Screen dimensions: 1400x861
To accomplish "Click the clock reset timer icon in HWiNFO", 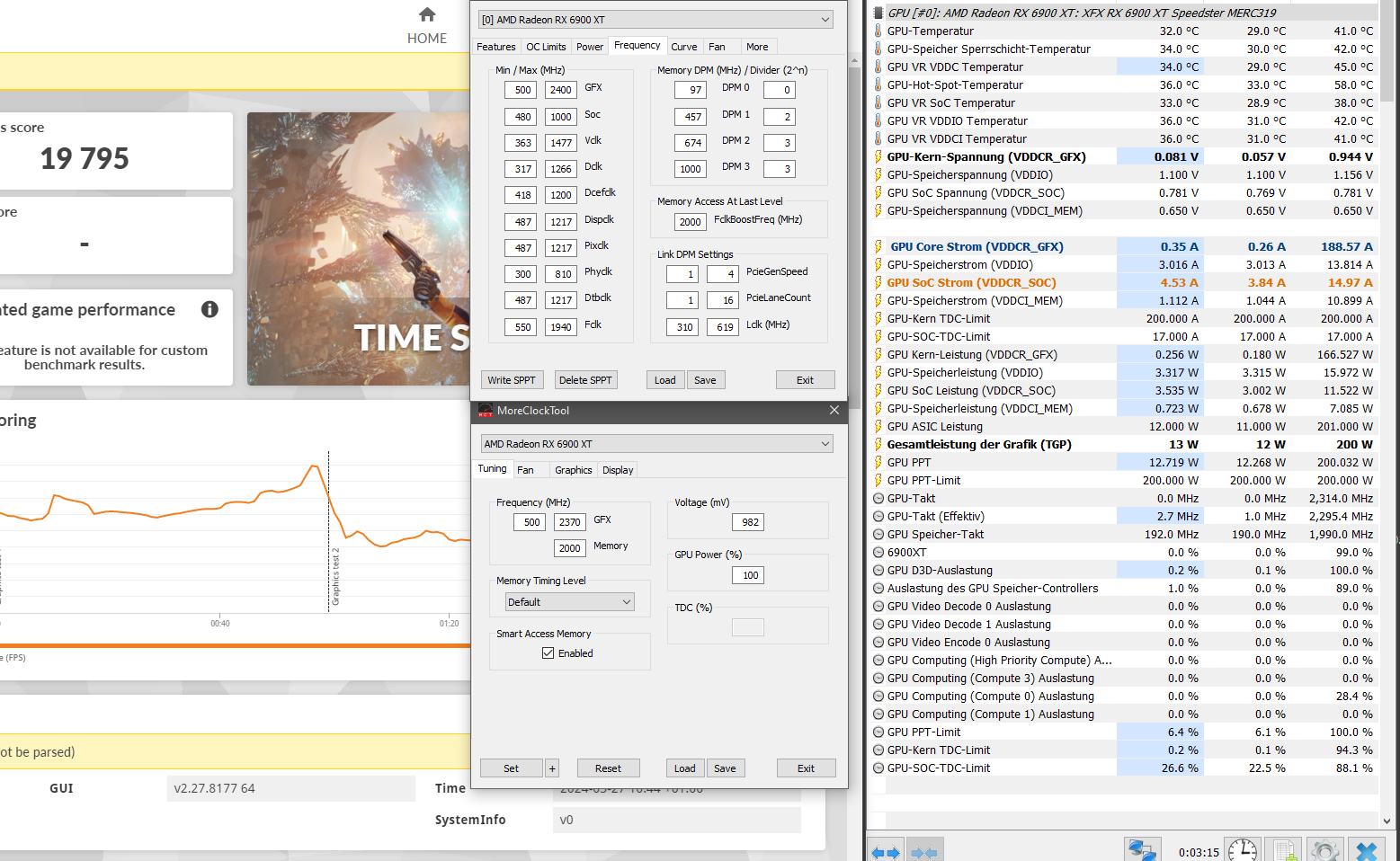I will tap(1243, 850).
